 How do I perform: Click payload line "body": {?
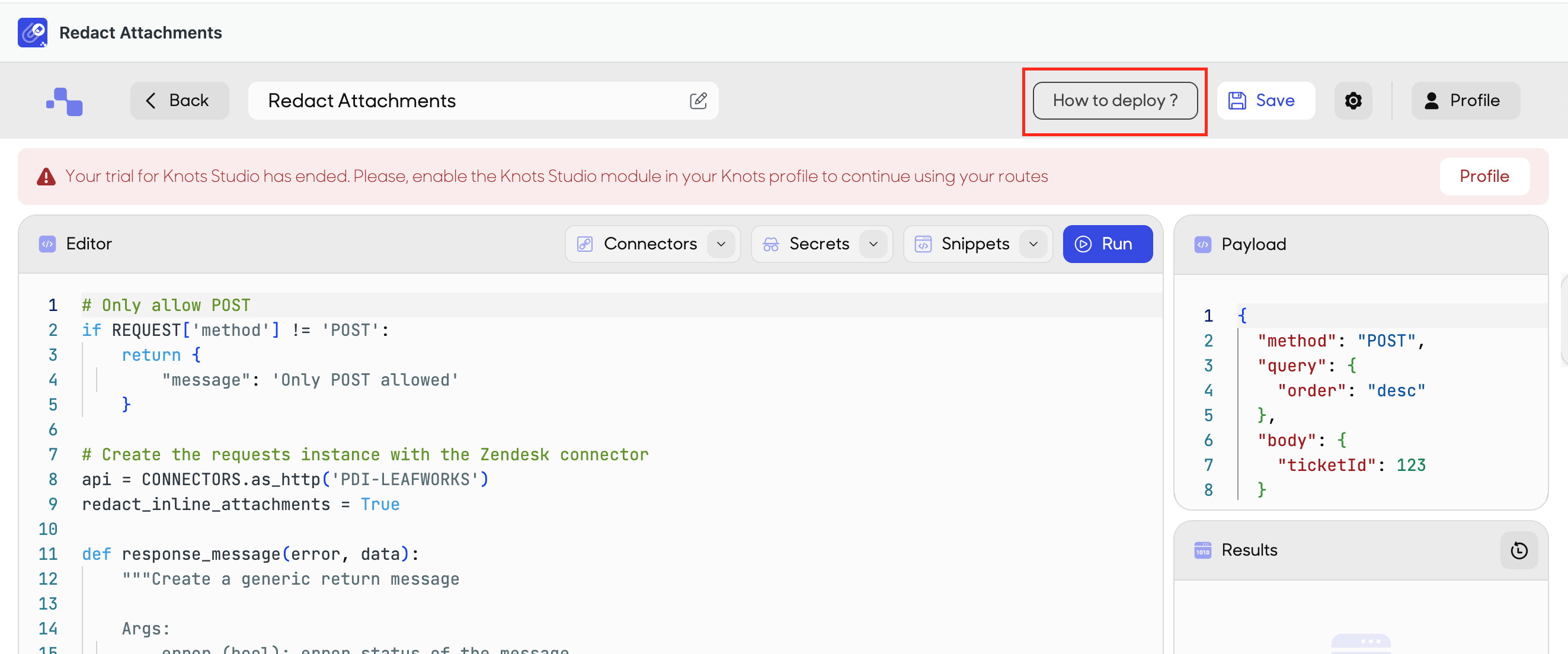(x=1301, y=441)
